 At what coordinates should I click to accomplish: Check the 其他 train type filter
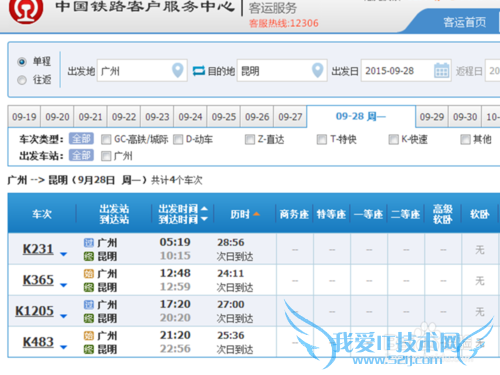pyautogui.click(x=465, y=139)
